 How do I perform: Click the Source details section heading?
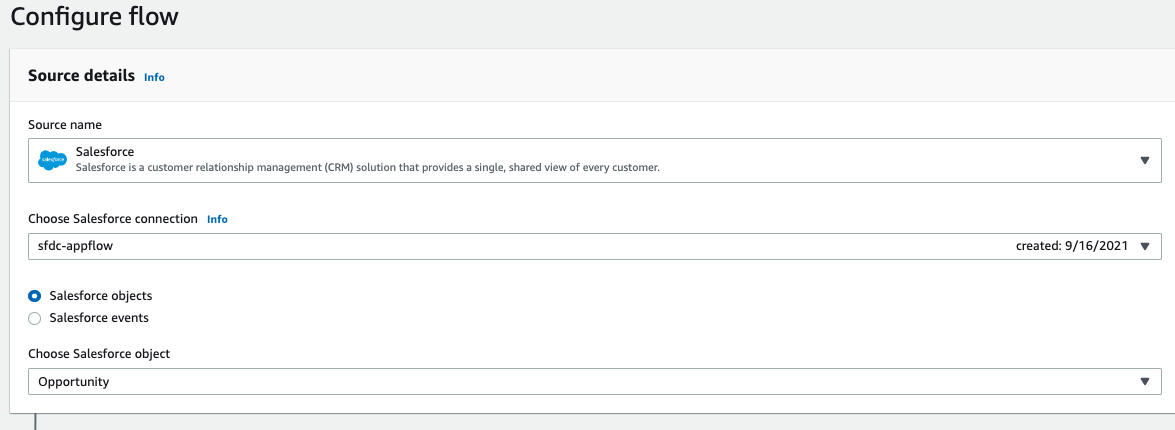click(81, 76)
